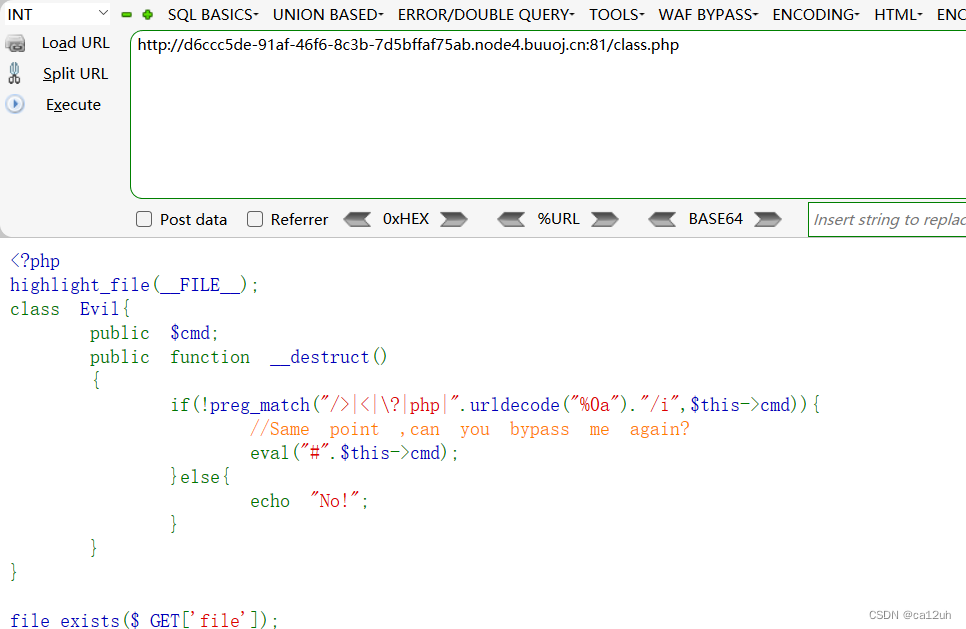966x629 pixels.
Task: Click the echo "No!" line
Action: 309,501
